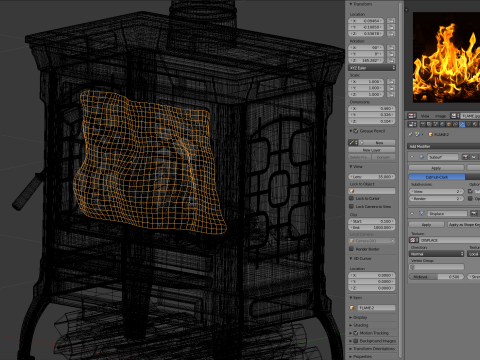Open the Render Layers properties tab icon
This screenshot has height=360, width=480.
(429, 124)
